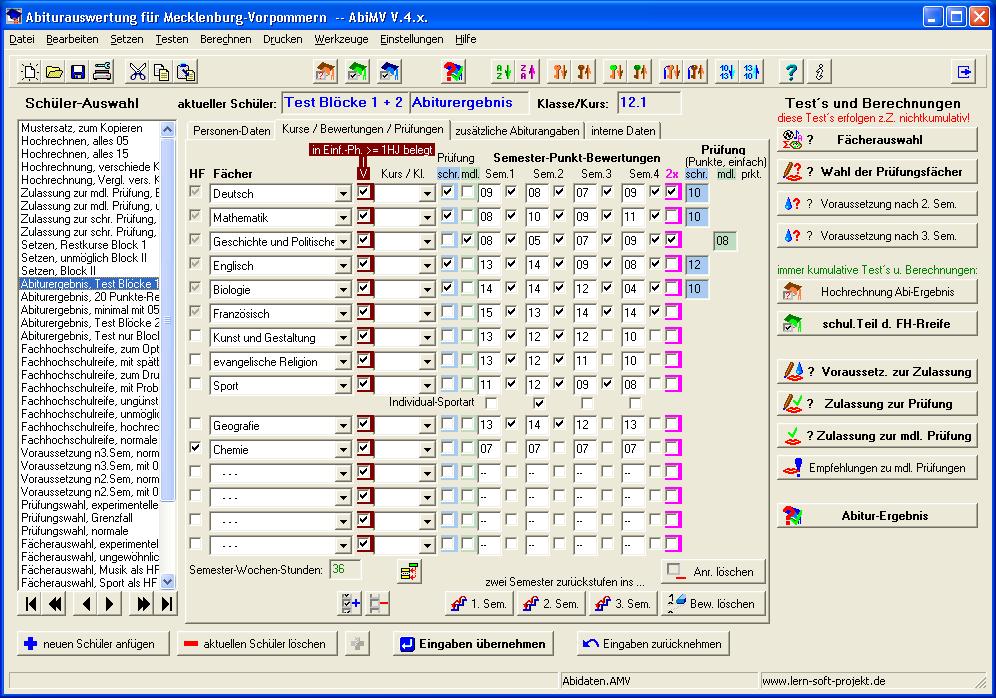Open the Berechnen menu
The image size is (996, 698).
tap(225, 39)
